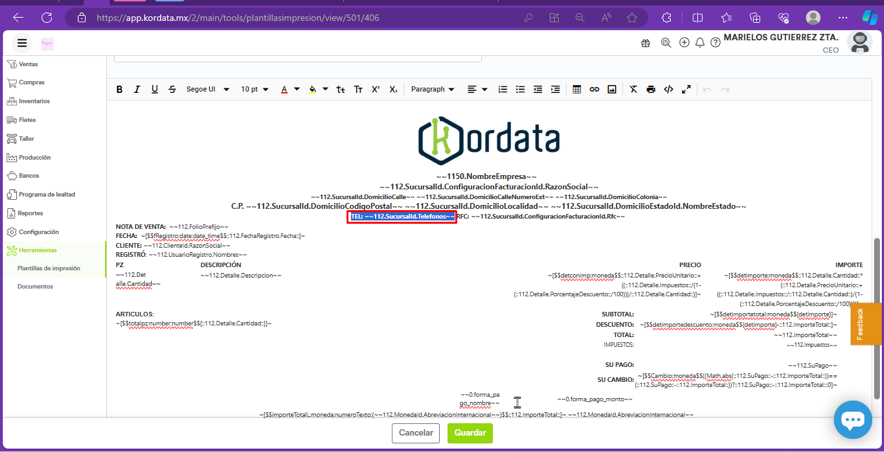
Task: Insert a table into the template
Action: point(577,90)
